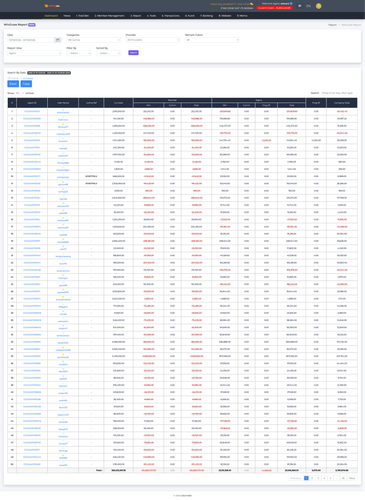Sort by the Turnover column header
Image resolution: width=365 pixels, height=500 pixels.
[x=118, y=103]
